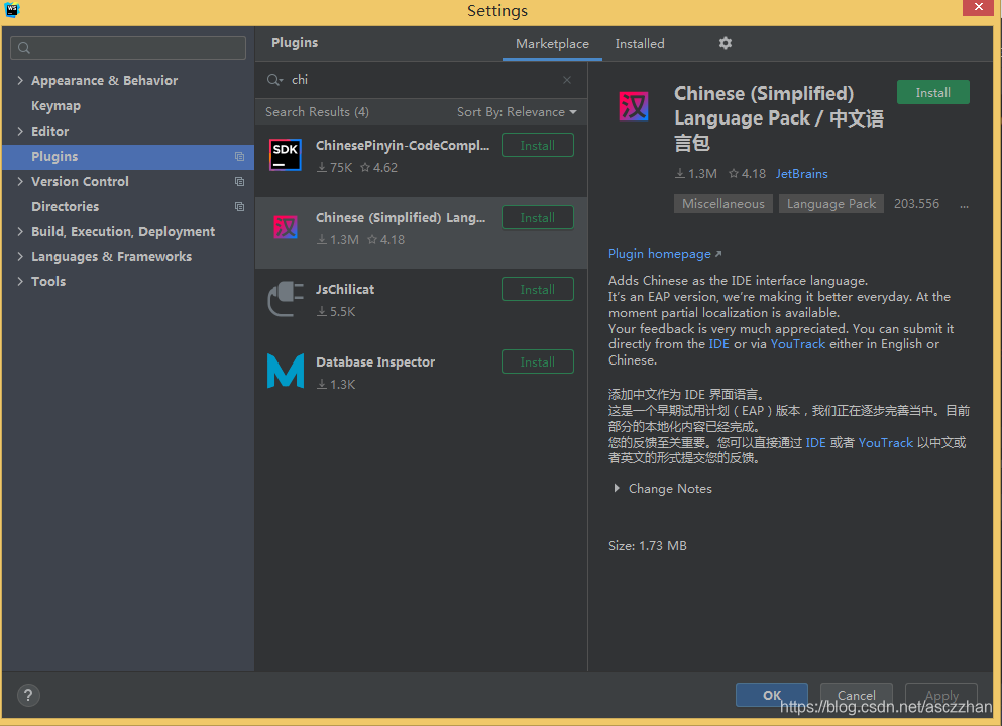Open help with the question mark button
Image resolution: width=1002 pixels, height=726 pixels.
[28, 695]
